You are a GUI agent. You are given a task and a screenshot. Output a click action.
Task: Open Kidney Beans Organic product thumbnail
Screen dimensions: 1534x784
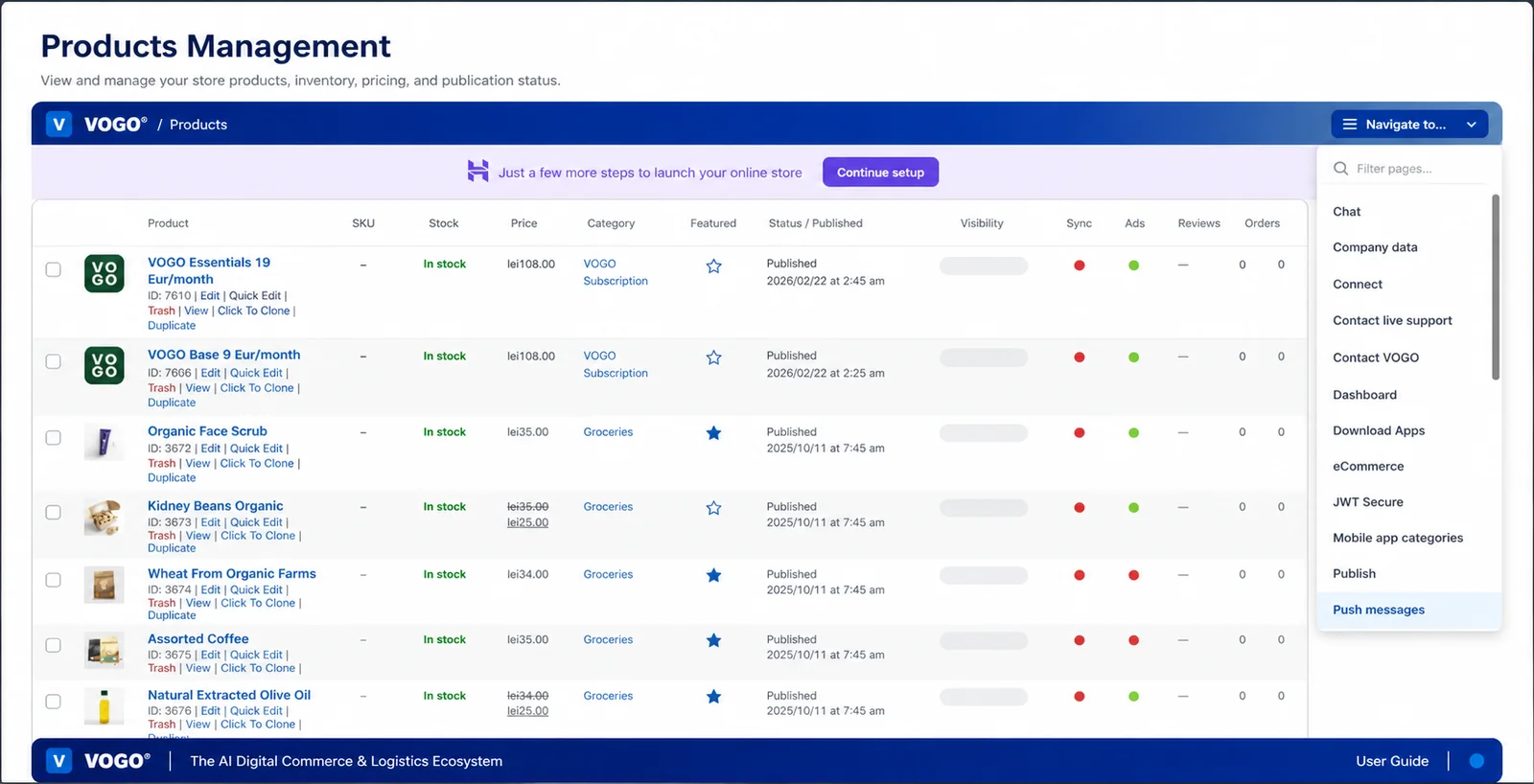(x=105, y=517)
